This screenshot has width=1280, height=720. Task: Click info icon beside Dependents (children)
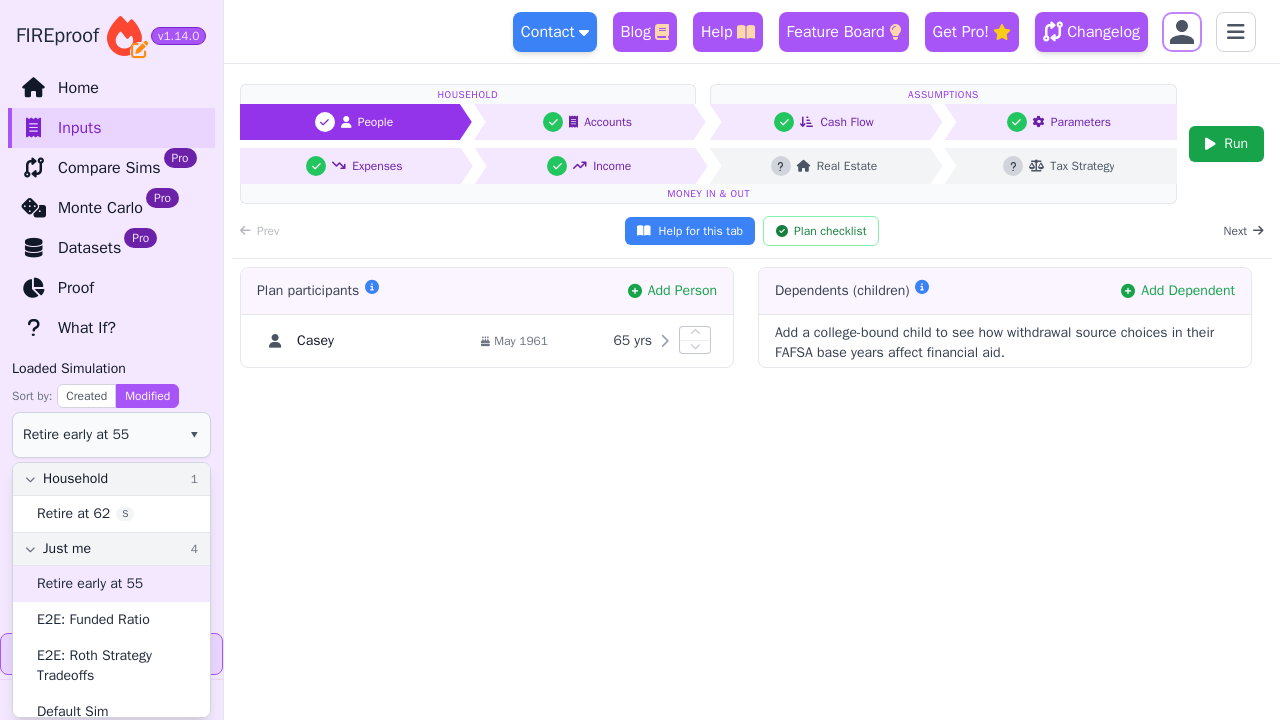tap(922, 287)
